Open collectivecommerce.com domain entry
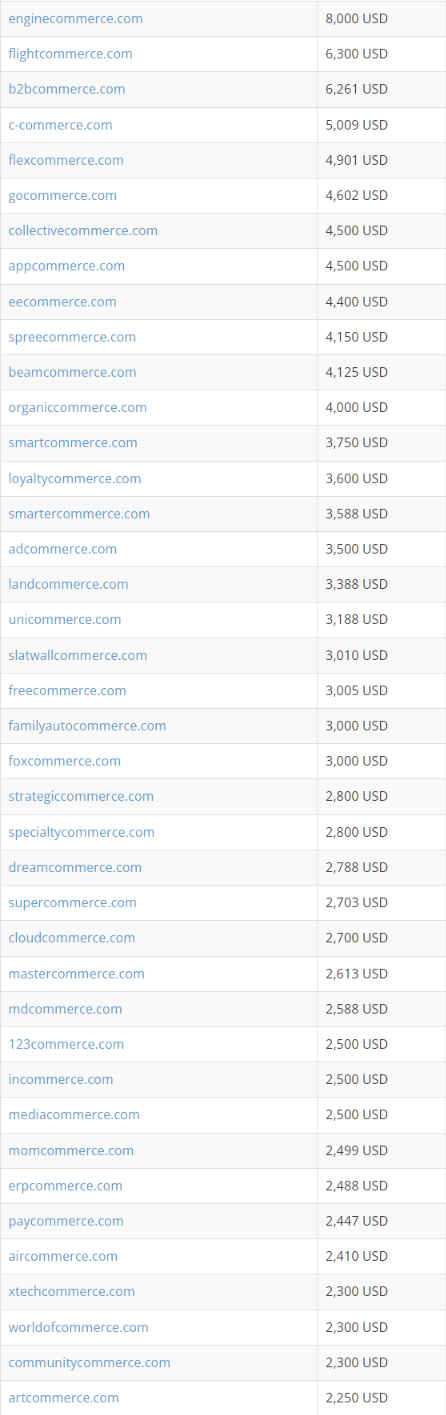Image resolution: width=446 pixels, height=1415 pixels. point(83,230)
